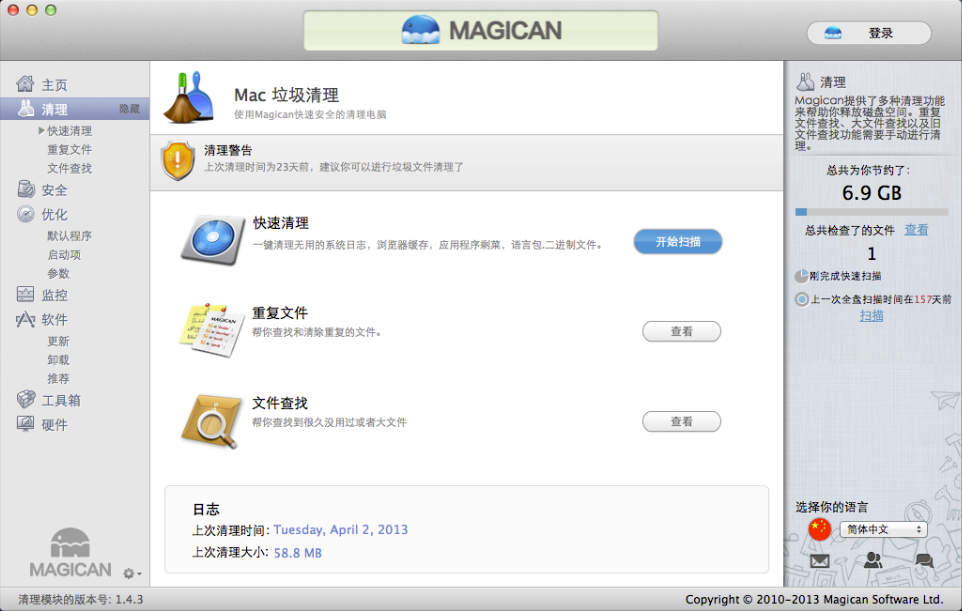This screenshot has height=611, width=962.
Task: Click the chat bubbles feedback icon
Action: (923, 560)
